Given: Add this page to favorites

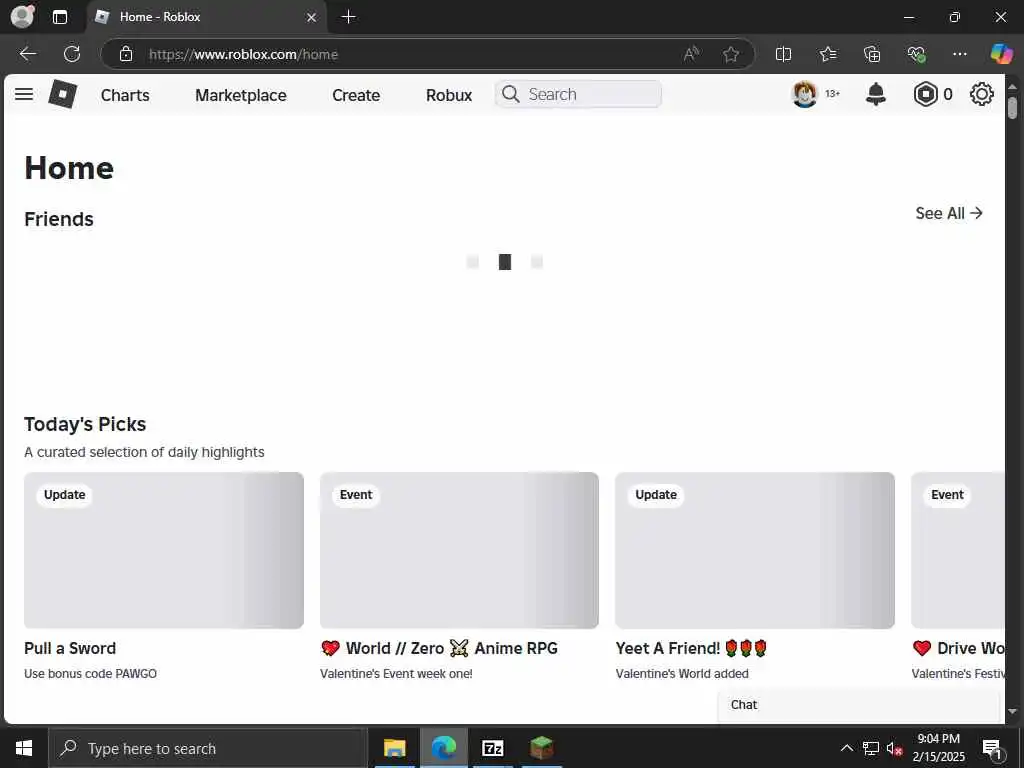Looking at the screenshot, I should (x=731, y=54).
